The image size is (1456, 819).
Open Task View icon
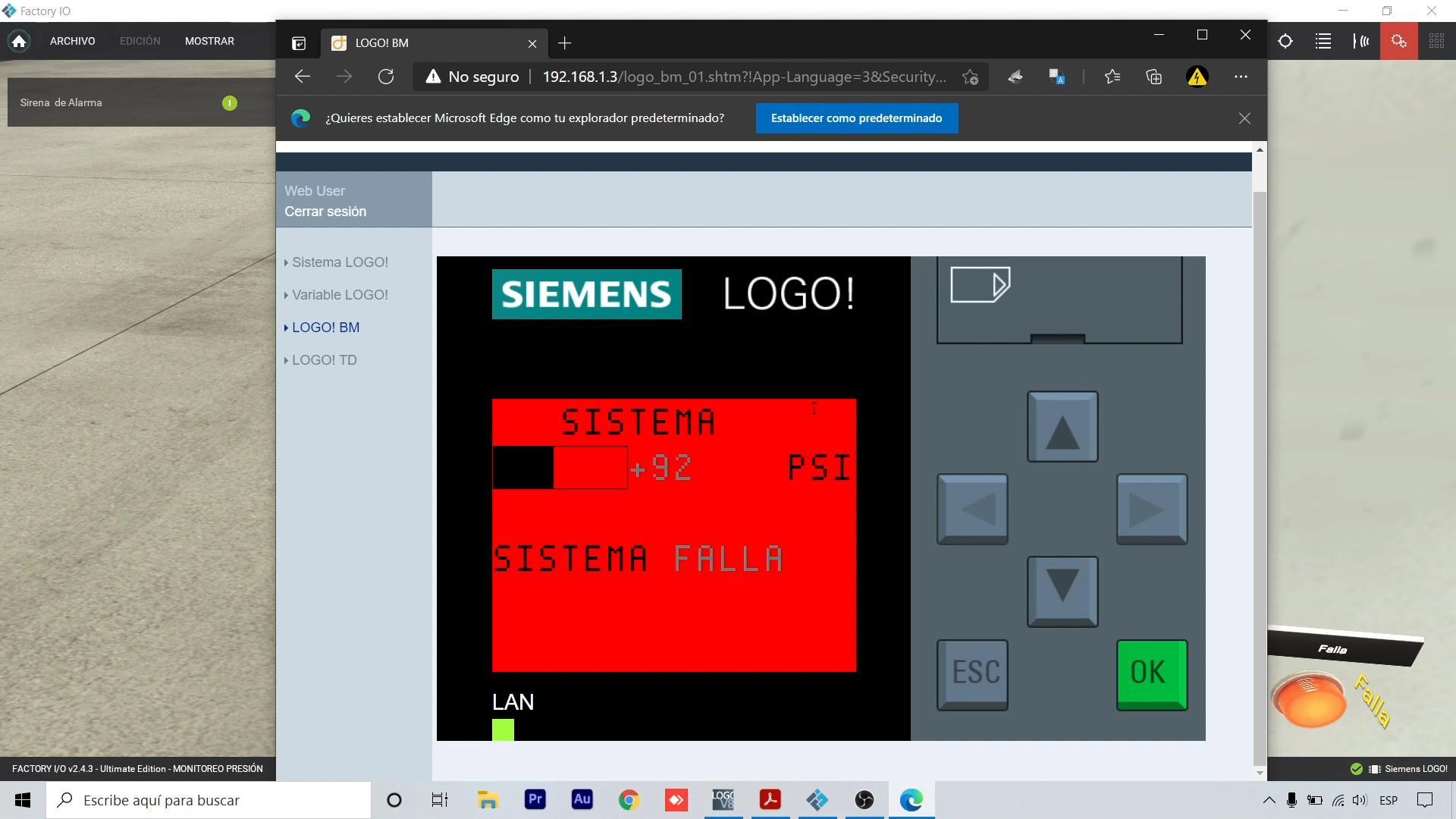pos(440,800)
